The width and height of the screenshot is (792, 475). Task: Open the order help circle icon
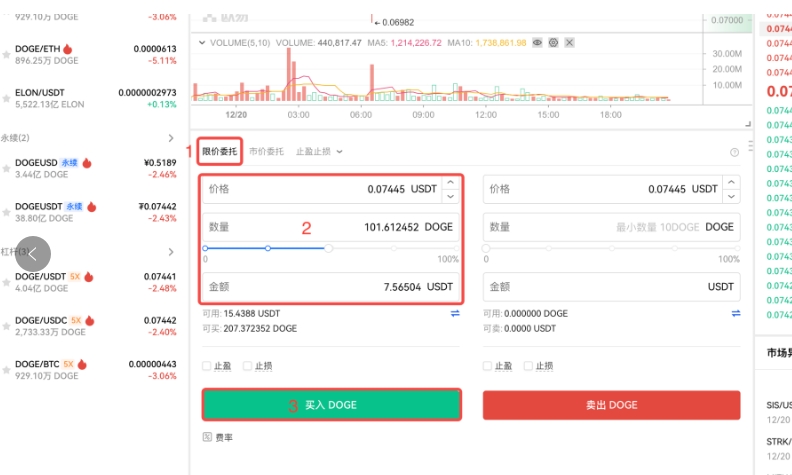[734, 152]
